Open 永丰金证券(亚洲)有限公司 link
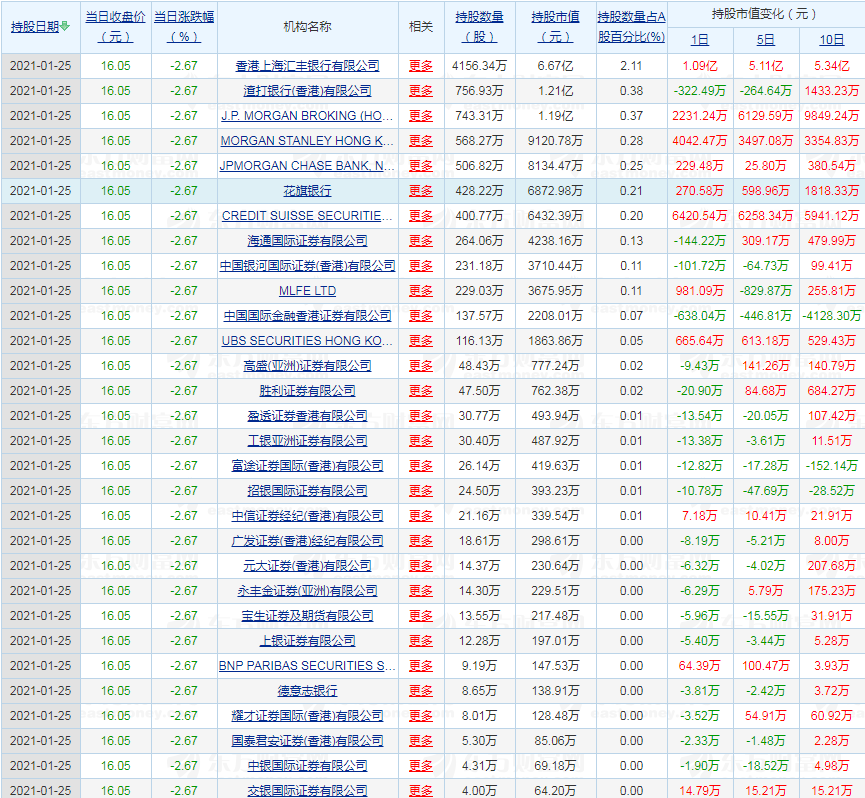 [x=307, y=591]
